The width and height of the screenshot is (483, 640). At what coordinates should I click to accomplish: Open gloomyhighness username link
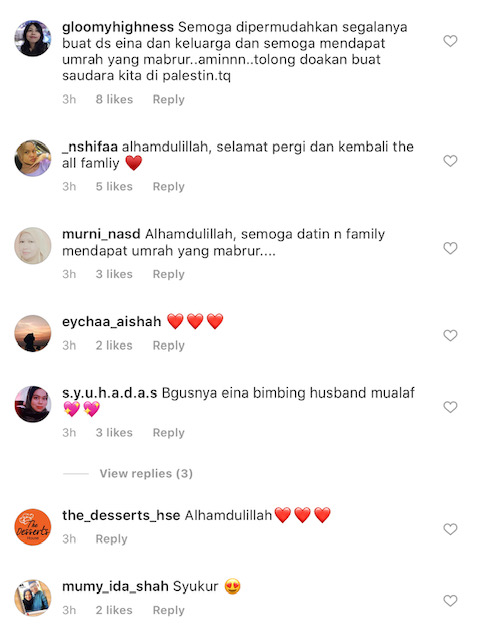(x=118, y=27)
